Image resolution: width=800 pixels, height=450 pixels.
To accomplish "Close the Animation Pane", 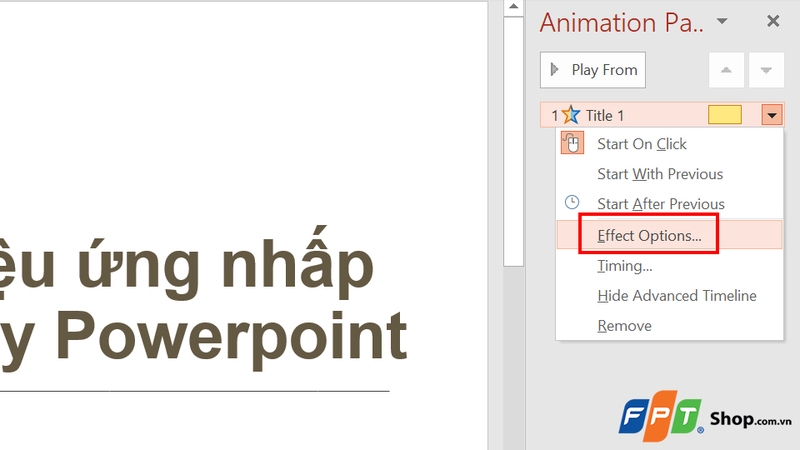I will click(773, 21).
